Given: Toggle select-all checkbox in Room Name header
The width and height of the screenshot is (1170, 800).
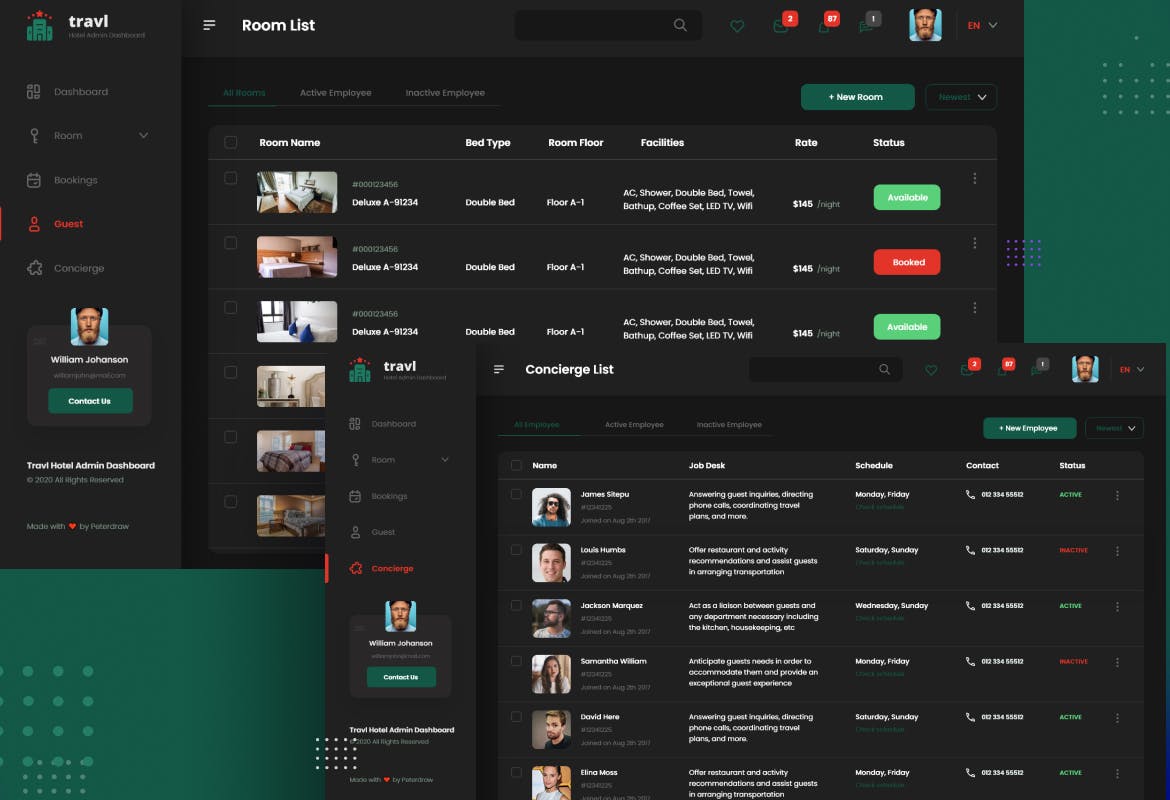Looking at the screenshot, I should click(231, 143).
